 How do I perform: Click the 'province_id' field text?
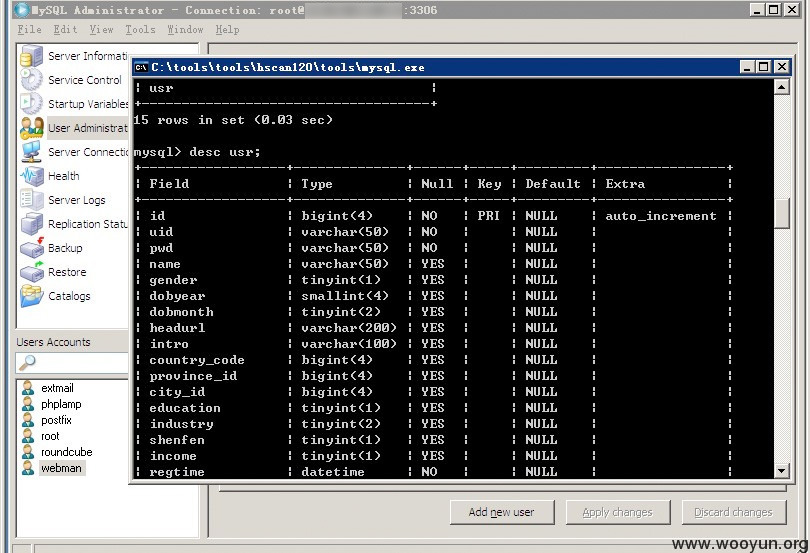193,376
